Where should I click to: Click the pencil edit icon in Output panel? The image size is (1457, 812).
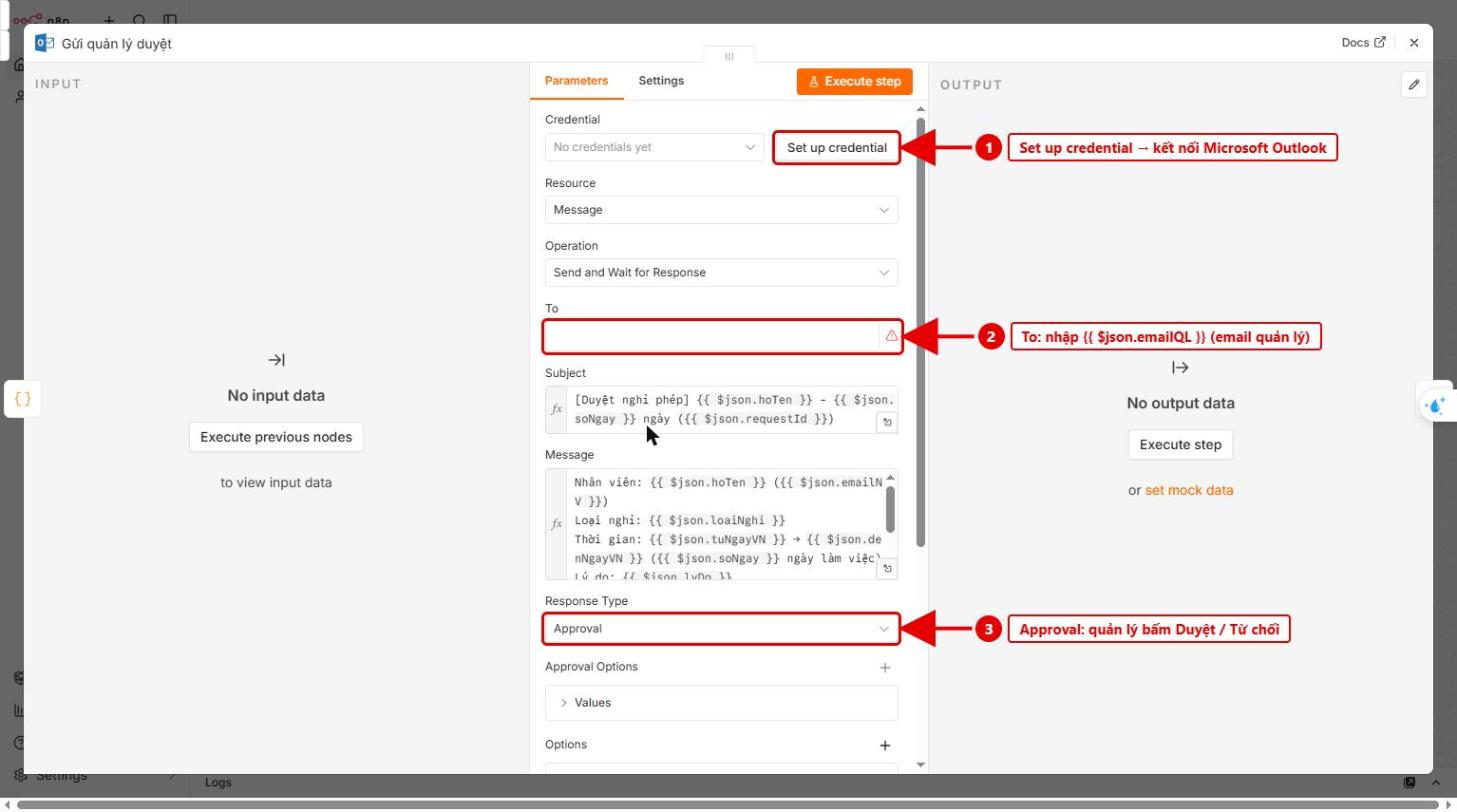[x=1413, y=85]
